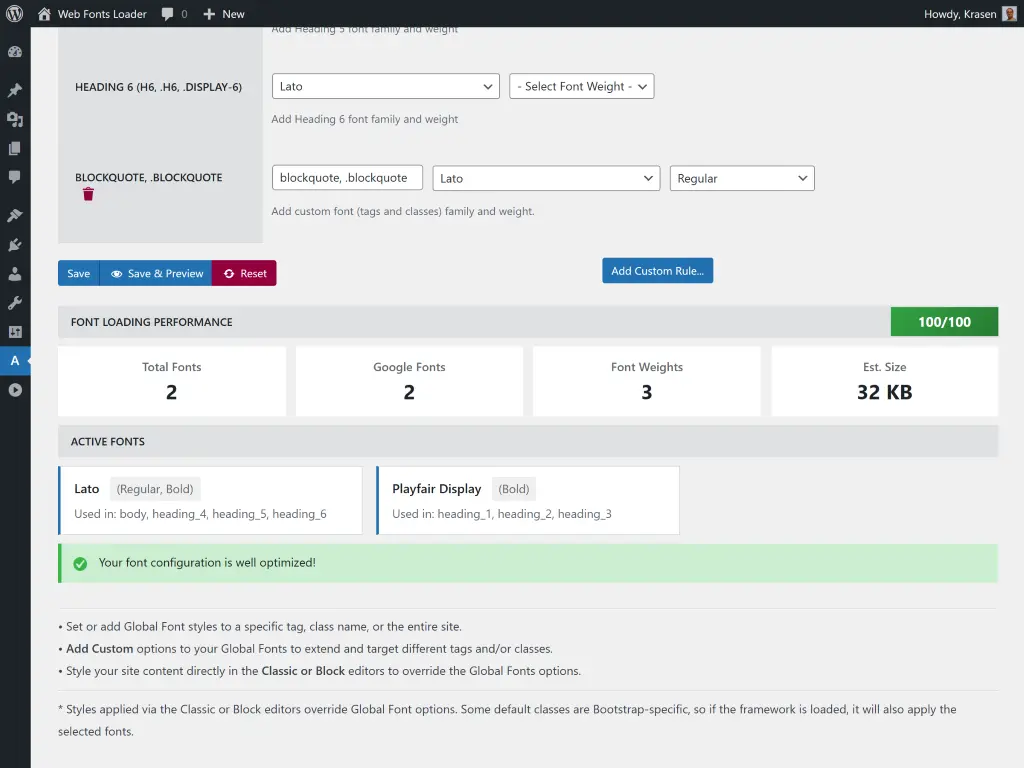
Task: Click the green 100/100 performance score bar
Action: pyautogui.click(x=944, y=321)
